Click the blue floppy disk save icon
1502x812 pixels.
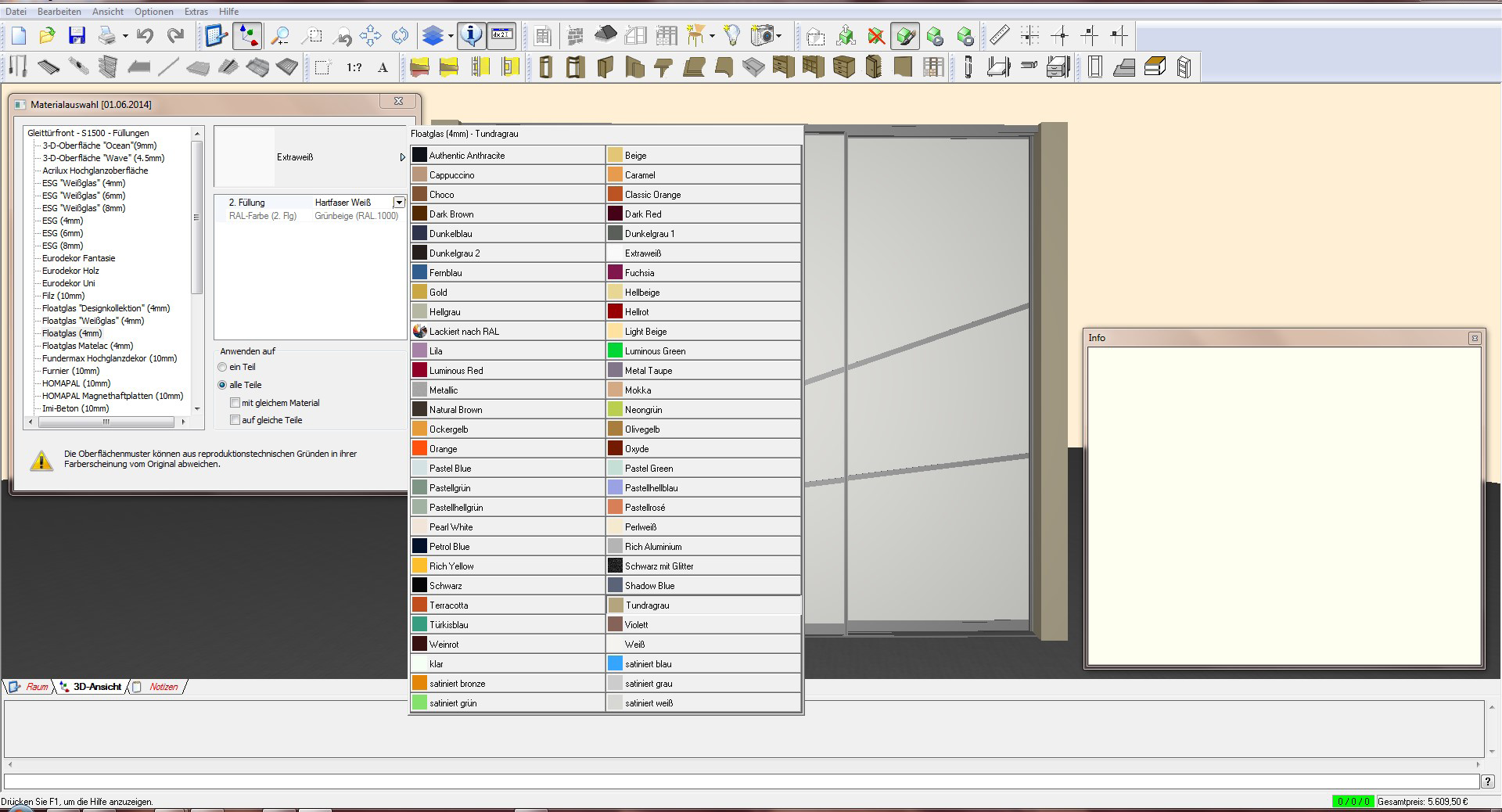[x=77, y=36]
